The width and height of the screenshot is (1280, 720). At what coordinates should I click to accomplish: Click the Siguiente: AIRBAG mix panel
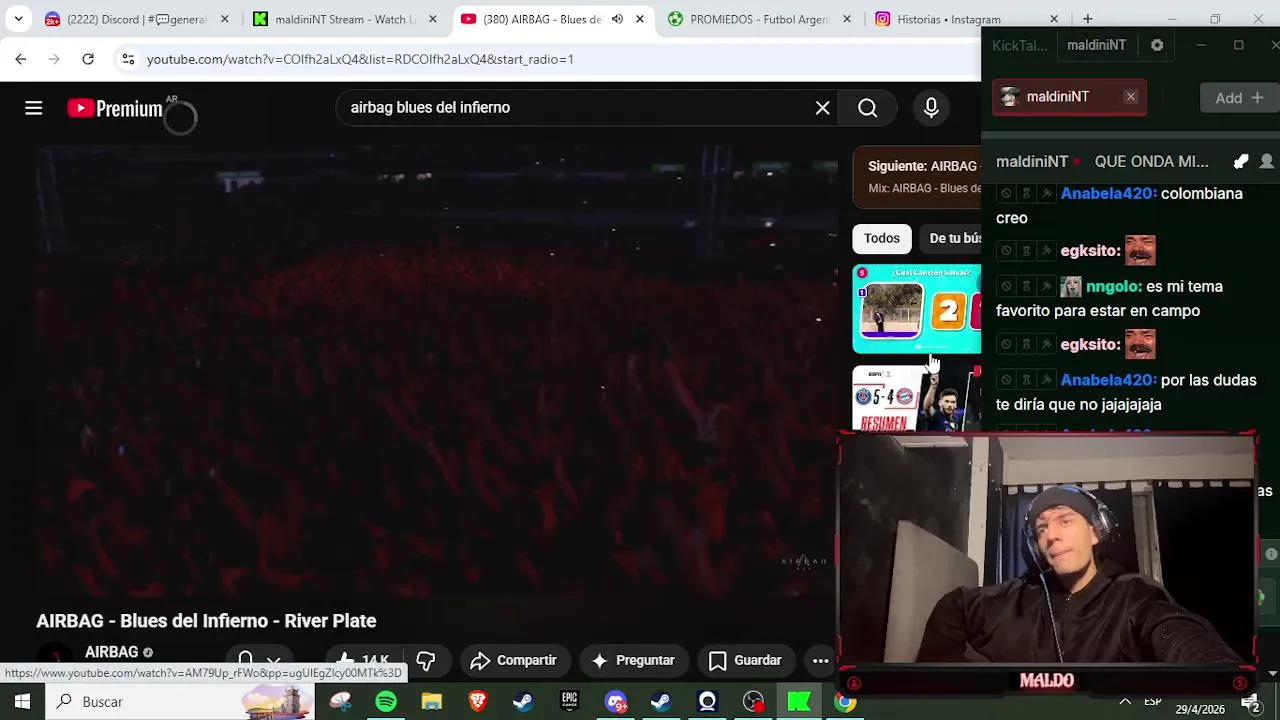pyautogui.click(x=916, y=177)
